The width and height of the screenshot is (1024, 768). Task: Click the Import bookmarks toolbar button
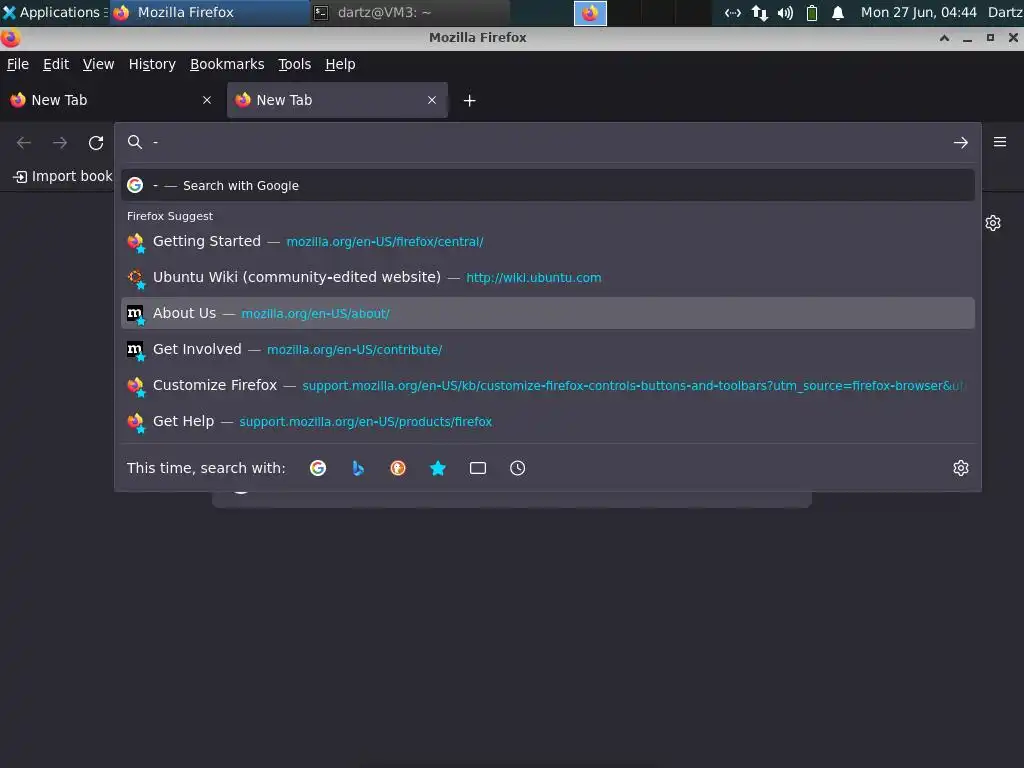[63, 176]
